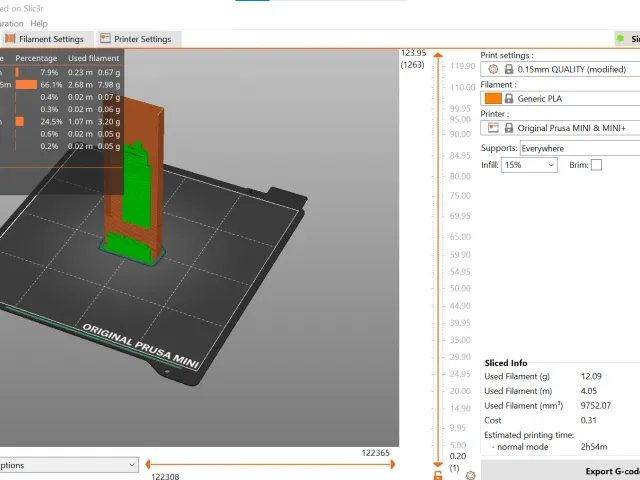Click the normal mode time 2h54m
Image resolution: width=640 pixels, height=480 pixels.
click(594, 447)
